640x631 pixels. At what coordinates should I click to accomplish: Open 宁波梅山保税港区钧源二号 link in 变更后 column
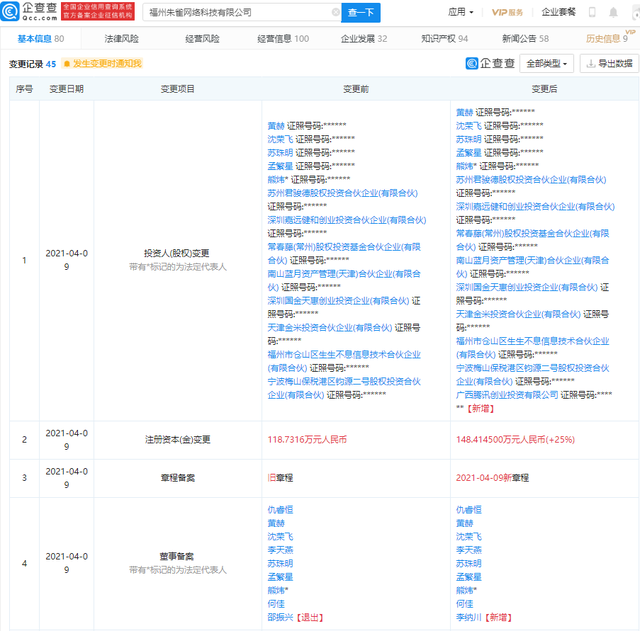533,374
